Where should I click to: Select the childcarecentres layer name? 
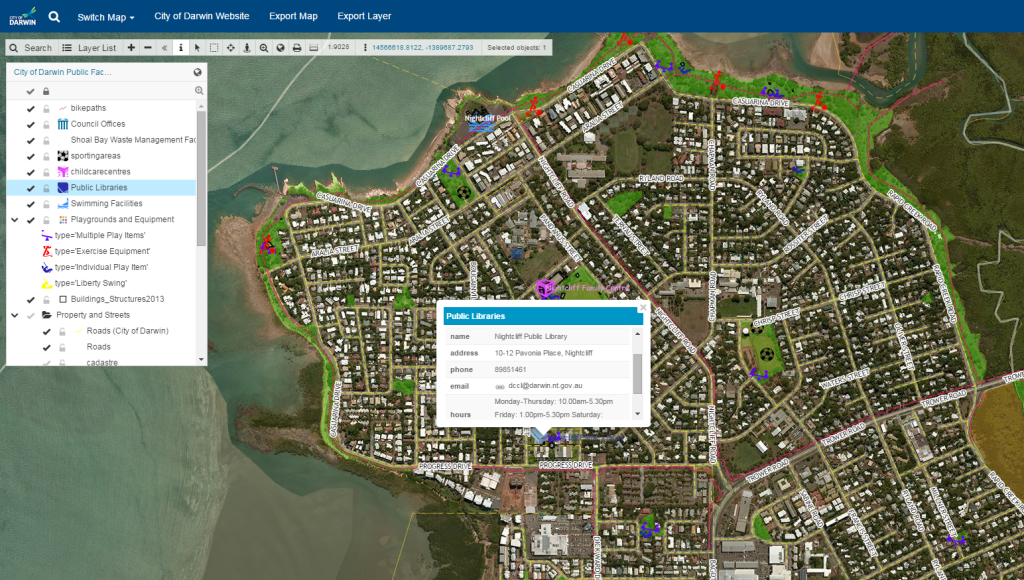101,171
